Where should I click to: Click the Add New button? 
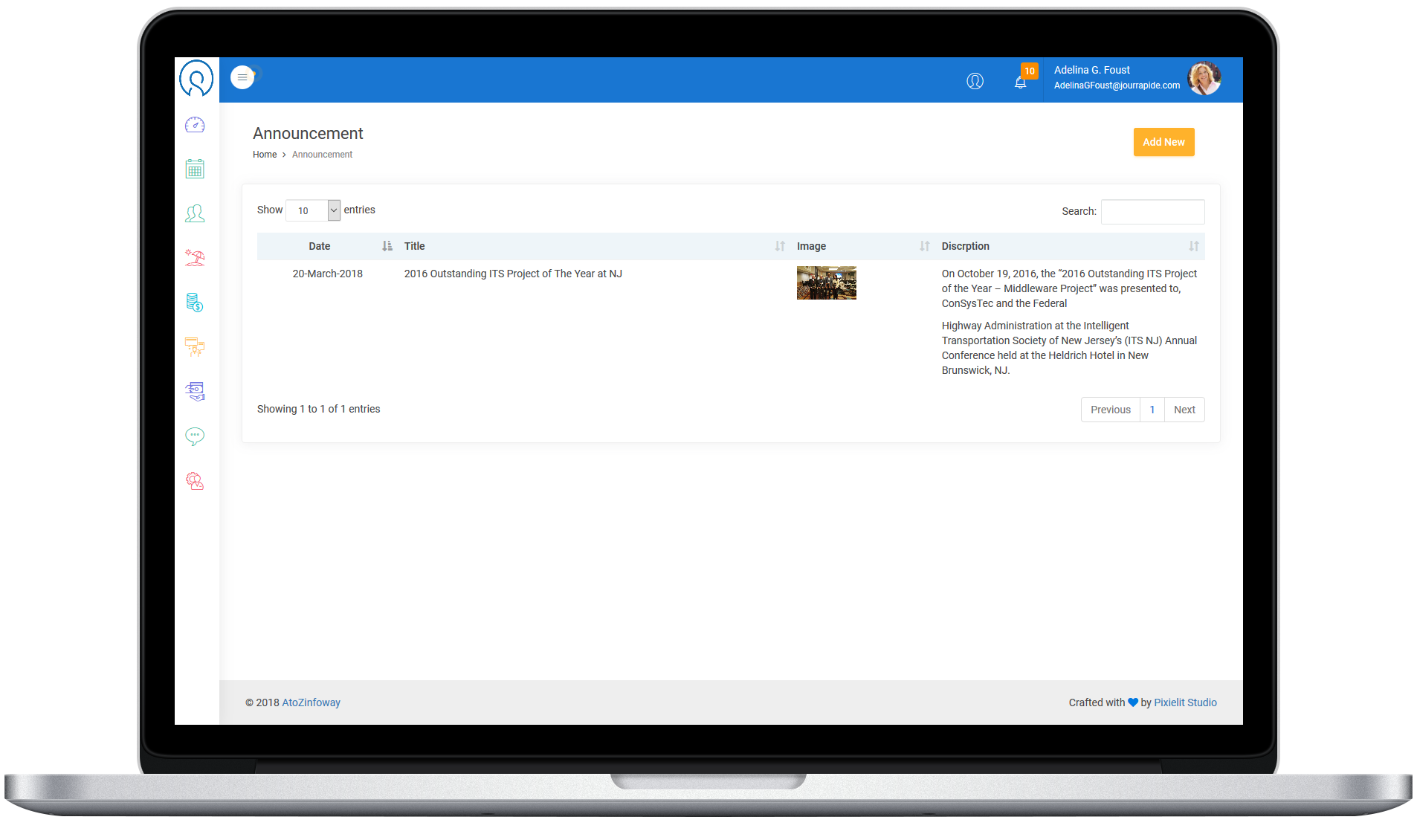pyautogui.click(x=1163, y=142)
